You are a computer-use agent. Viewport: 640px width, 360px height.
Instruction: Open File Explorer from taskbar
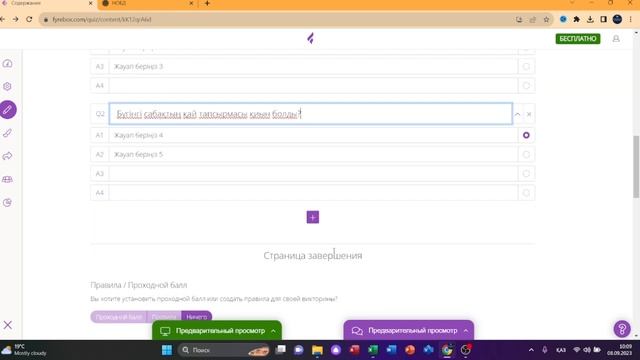(317, 350)
